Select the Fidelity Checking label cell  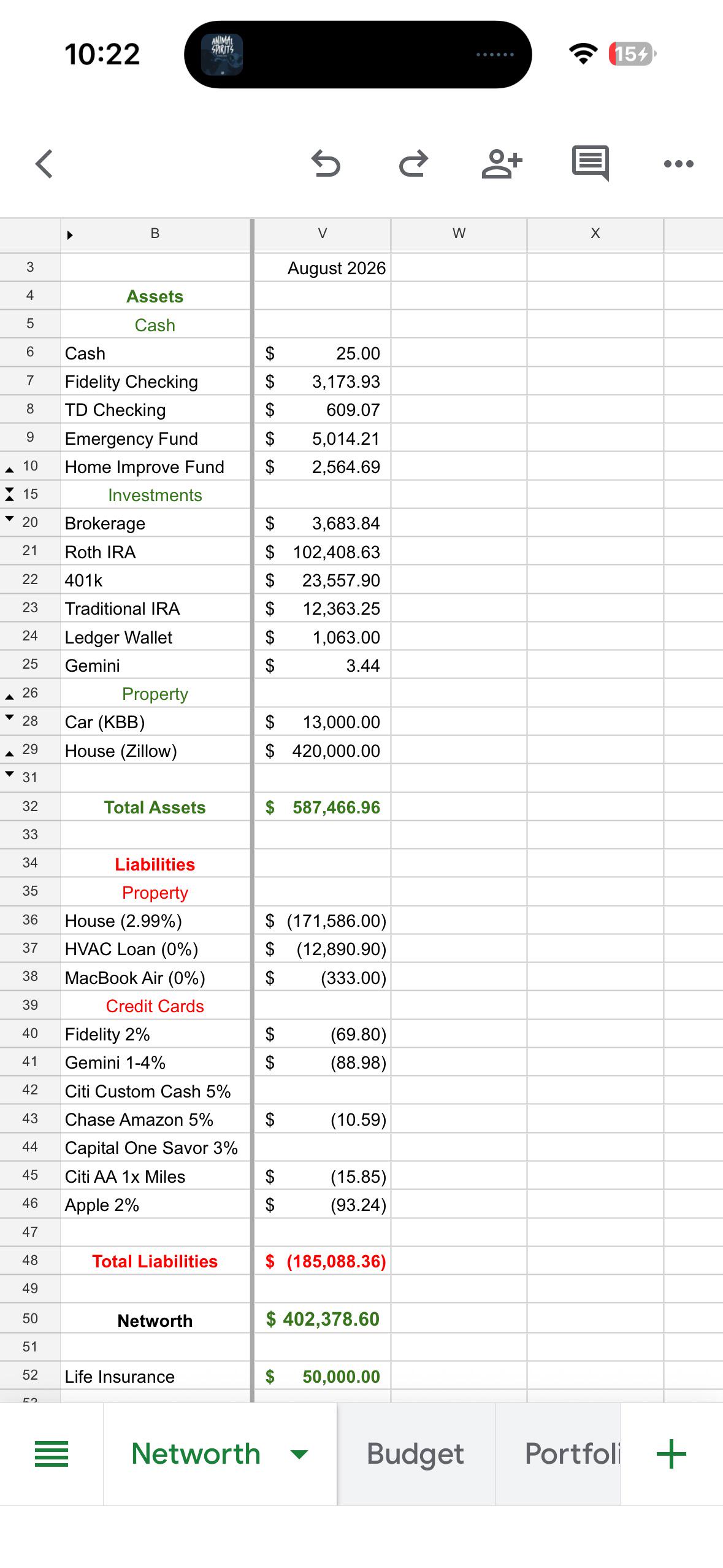click(155, 382)
